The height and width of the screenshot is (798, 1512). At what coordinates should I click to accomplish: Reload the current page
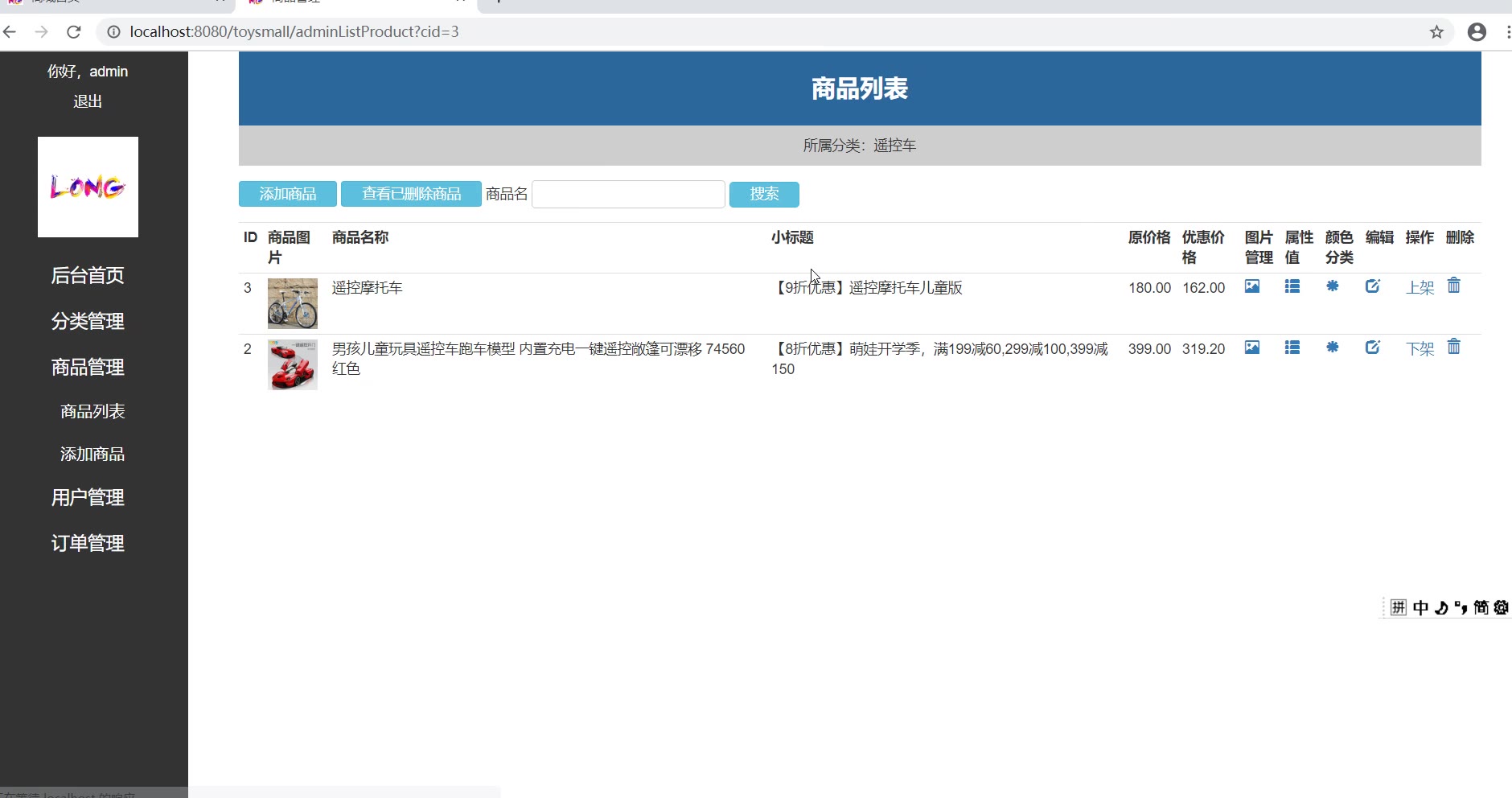coord(74,32)
